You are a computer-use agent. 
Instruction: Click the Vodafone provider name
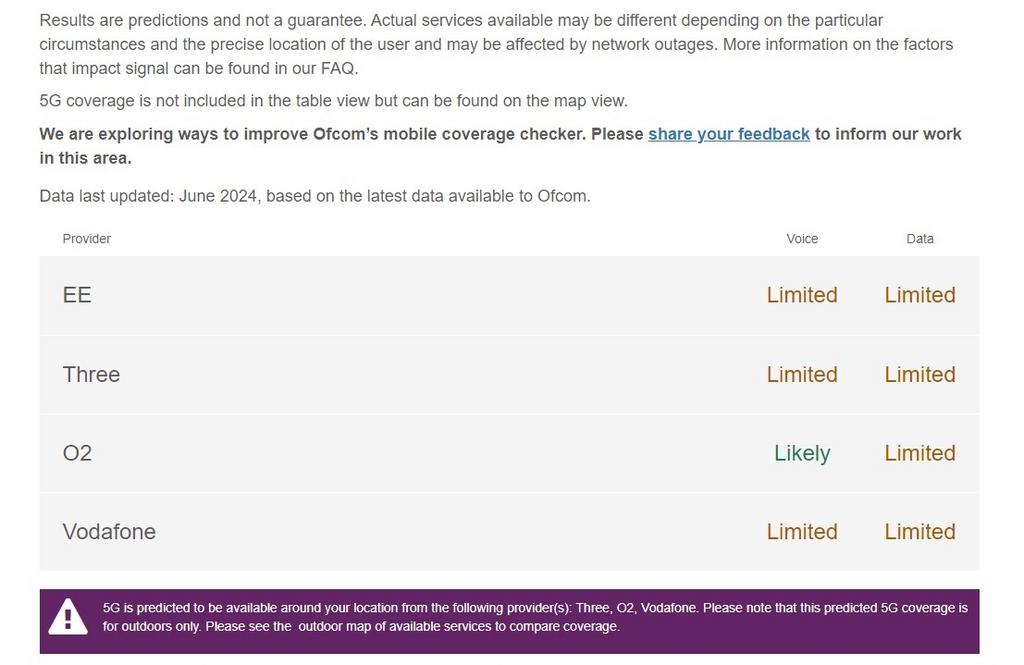point(109,532)
